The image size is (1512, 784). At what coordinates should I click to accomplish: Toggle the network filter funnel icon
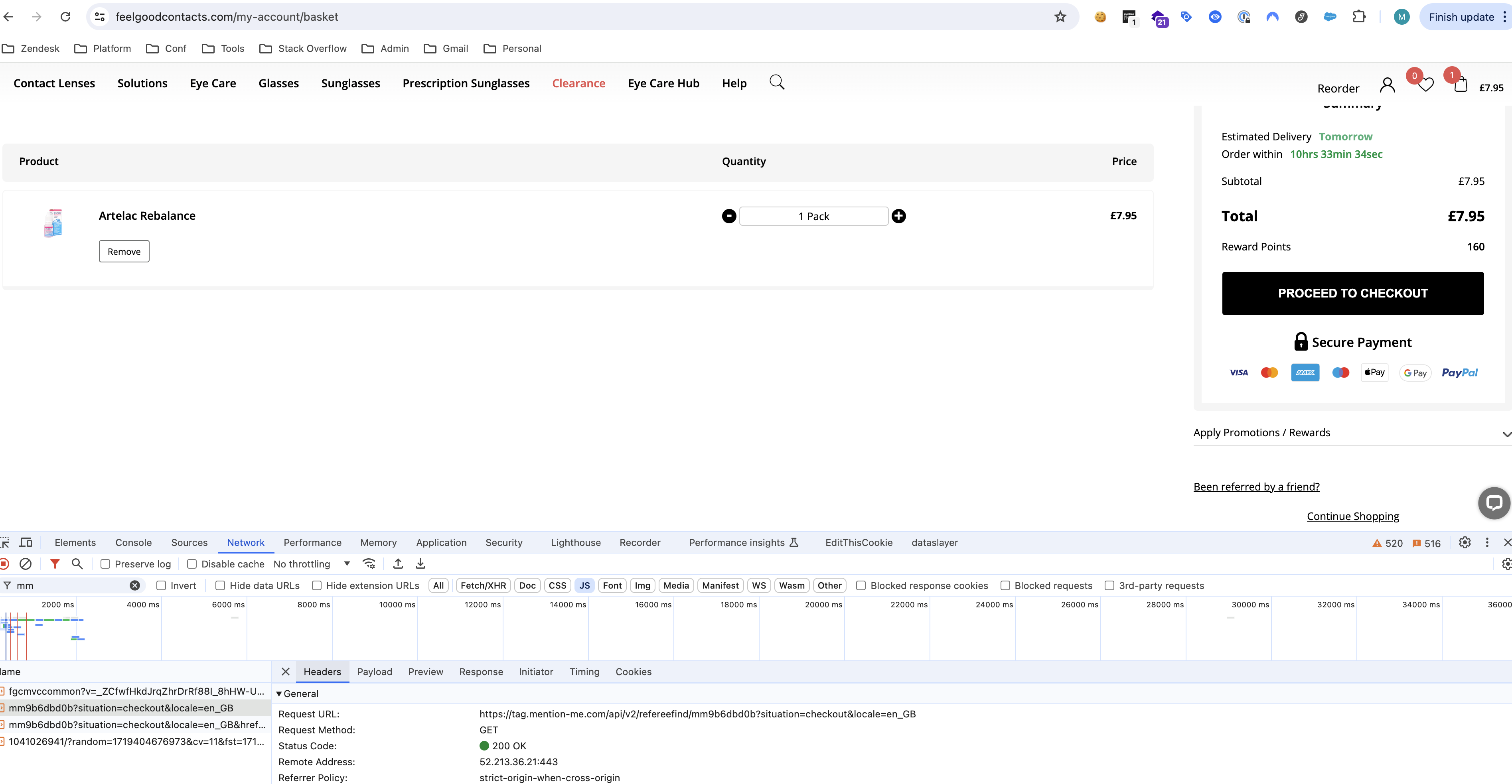coord(55,563)
